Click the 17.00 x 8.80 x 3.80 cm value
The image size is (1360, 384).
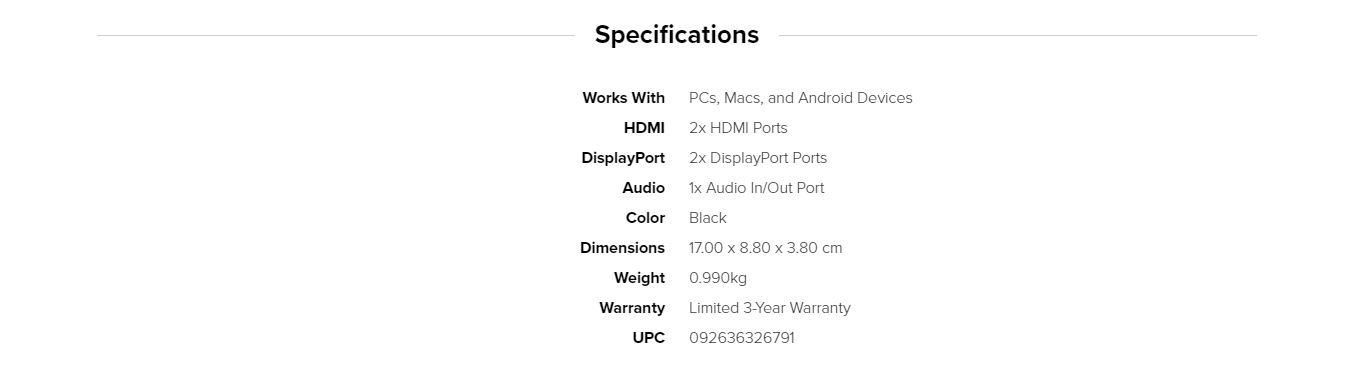pos(765,248)
